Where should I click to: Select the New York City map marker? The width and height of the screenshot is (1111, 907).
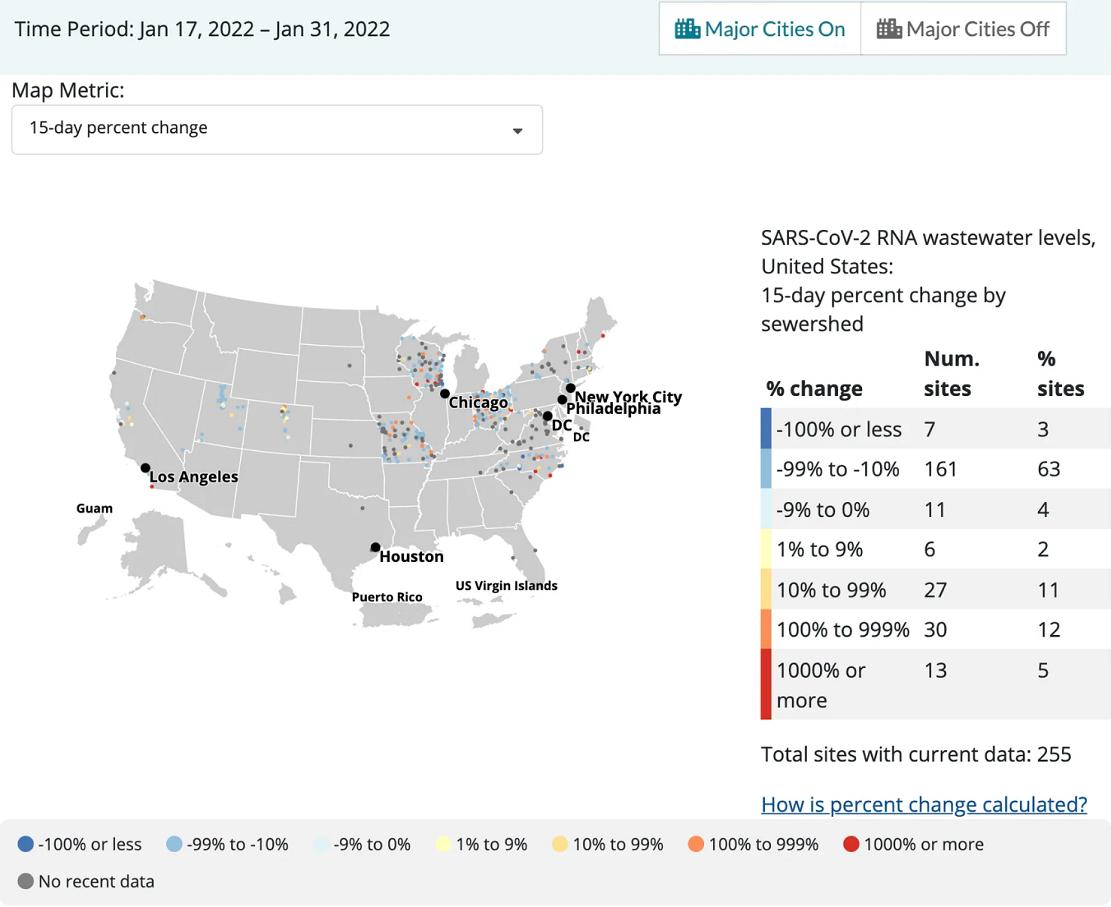coord(570,388)
